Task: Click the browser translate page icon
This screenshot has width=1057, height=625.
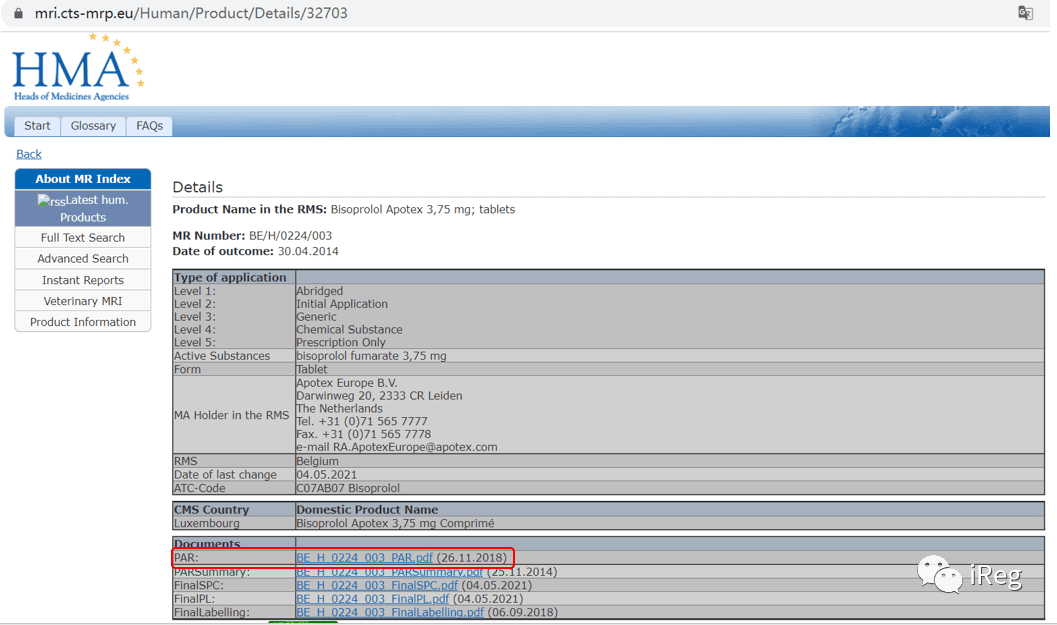Action: pyautogui.click(x=1025, y=13)
